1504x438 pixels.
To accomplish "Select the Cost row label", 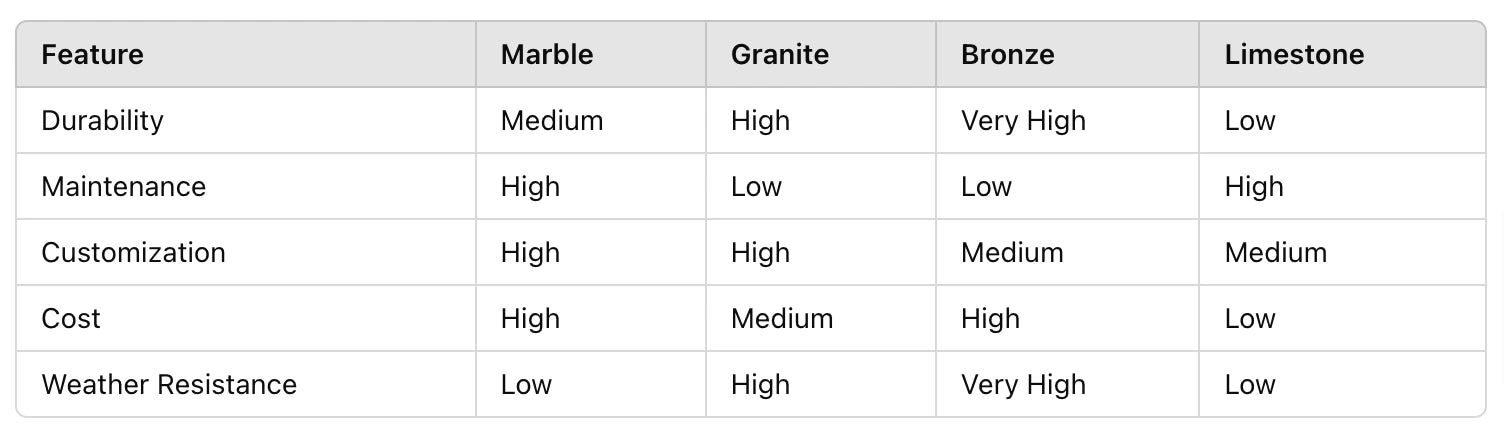I will pyautogui.click(x=71, y=319).
